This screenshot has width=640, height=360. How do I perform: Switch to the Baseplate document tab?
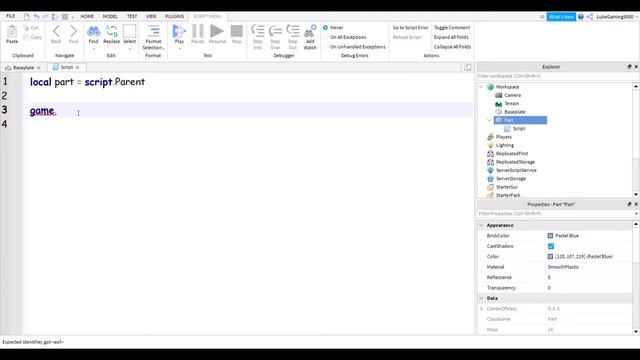coord(23,67)
